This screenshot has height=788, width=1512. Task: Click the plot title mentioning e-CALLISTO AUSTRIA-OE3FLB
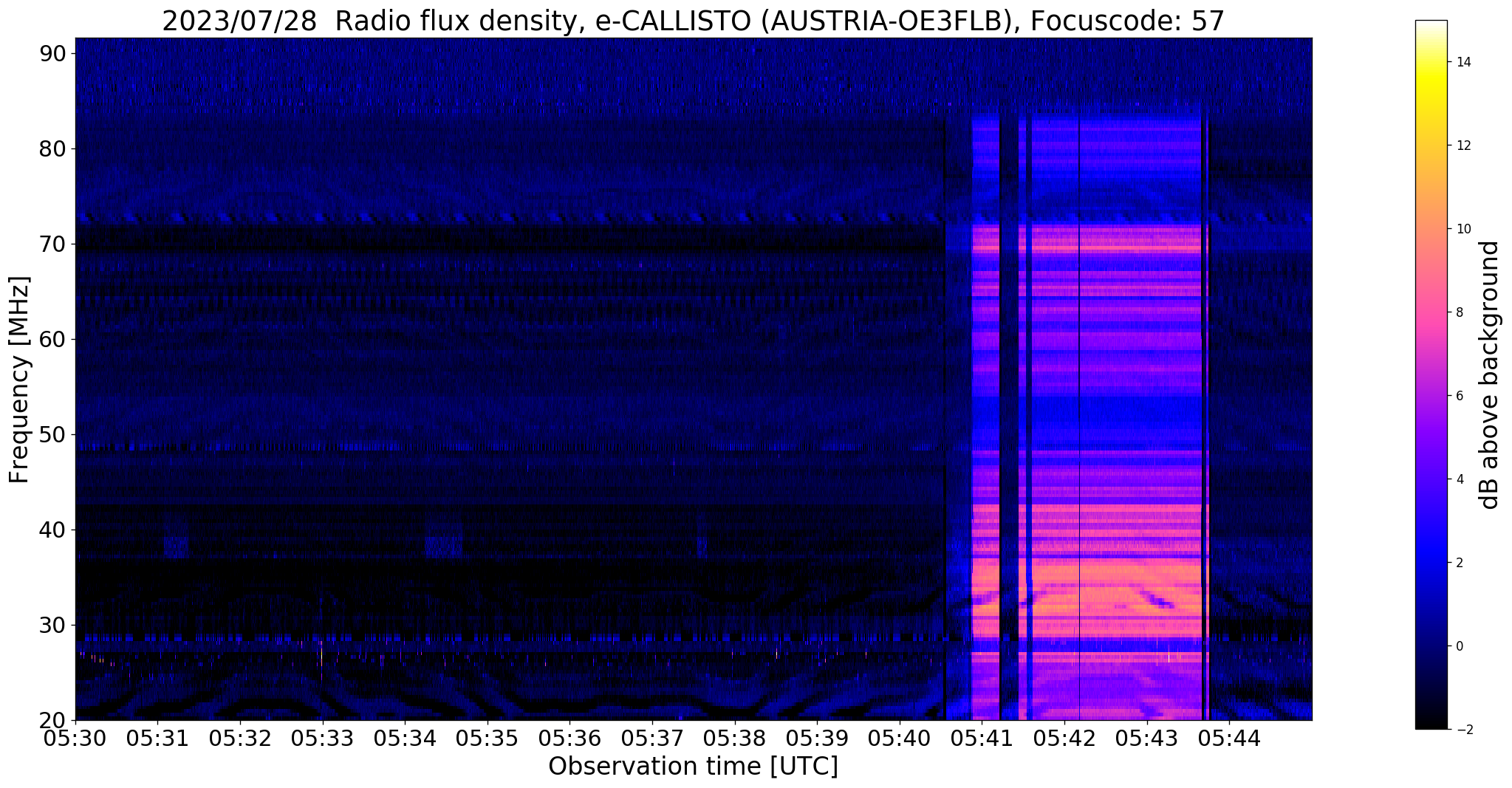(x=693, y=21)
